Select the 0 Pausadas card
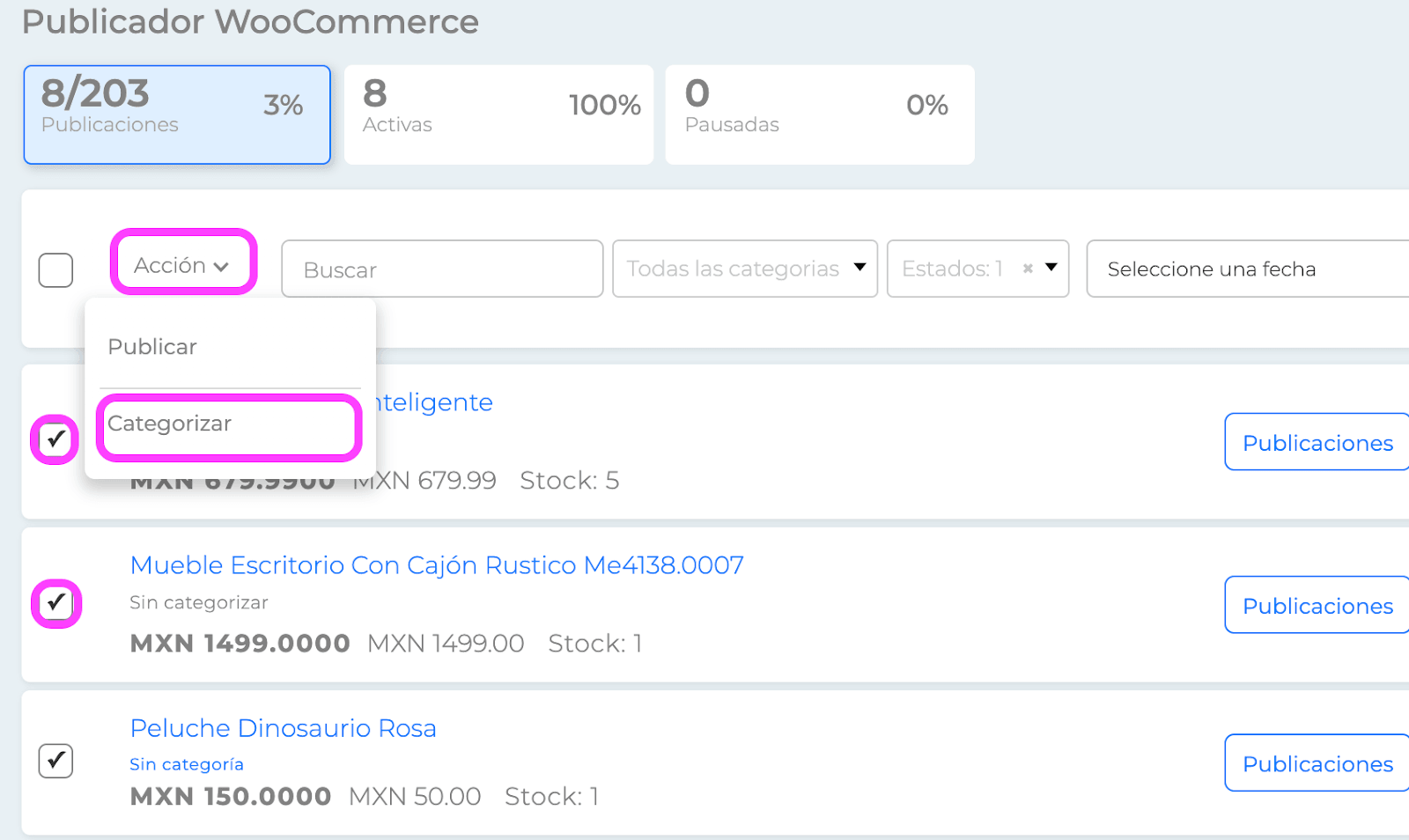 pyautogui.click(x=820, y=114)
